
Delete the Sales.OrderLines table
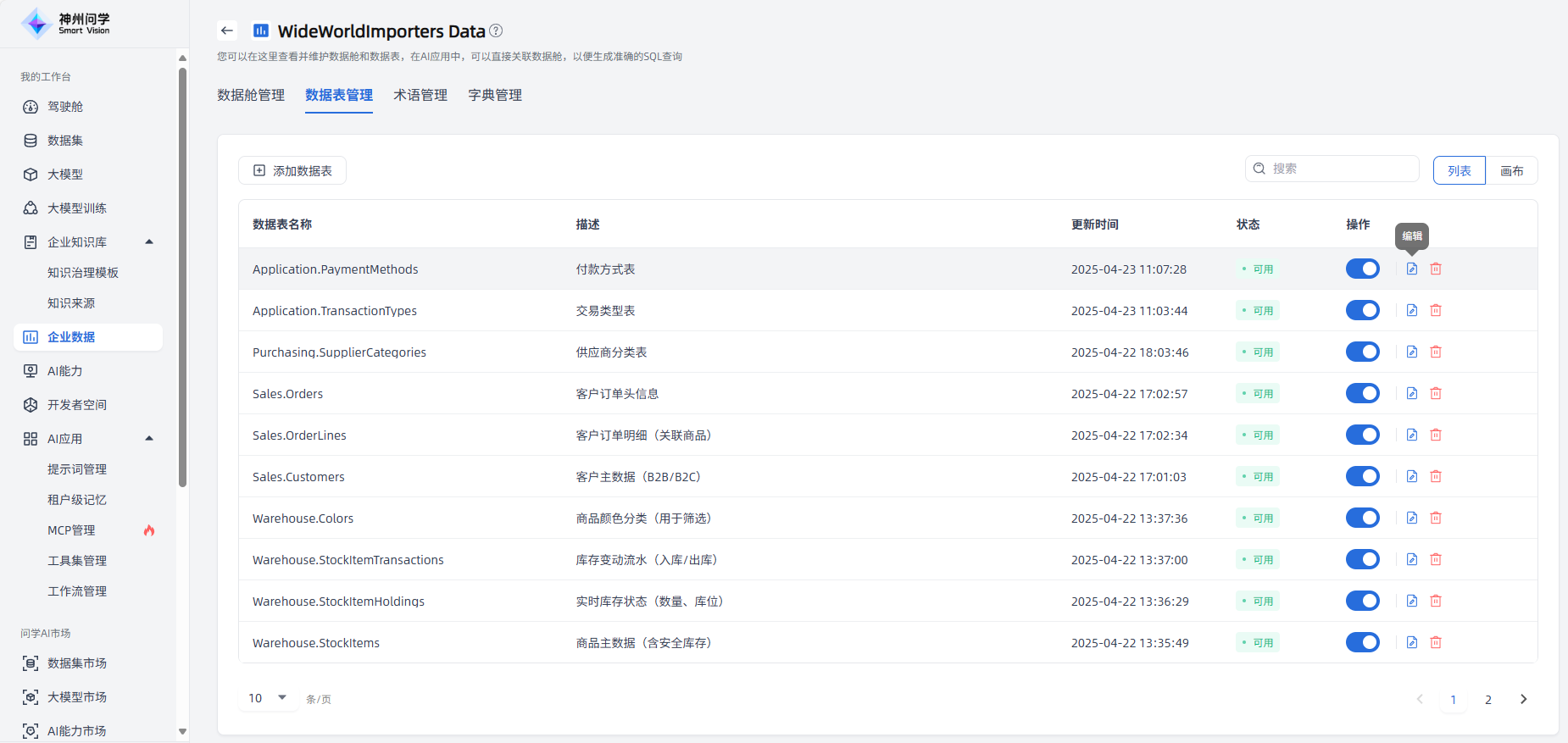[x=1436, y=435]
